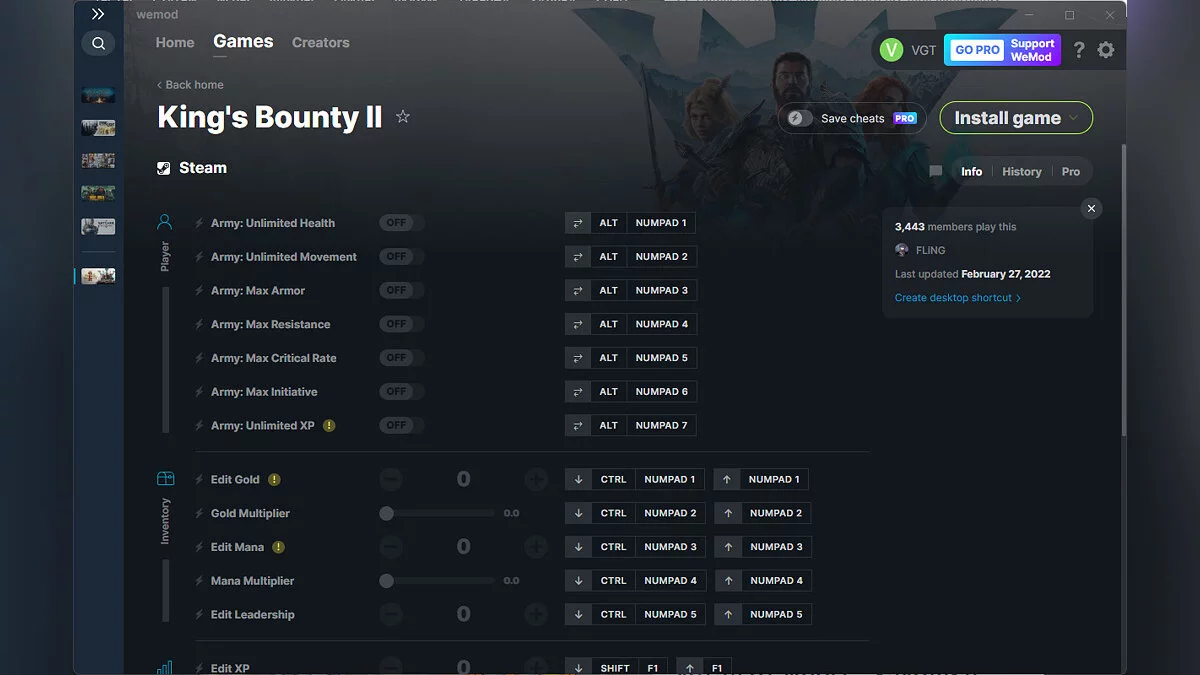Switch to the Pro tab
Image resolution: width=1200 pixels, height=675 pixels.
(1071, 172)
